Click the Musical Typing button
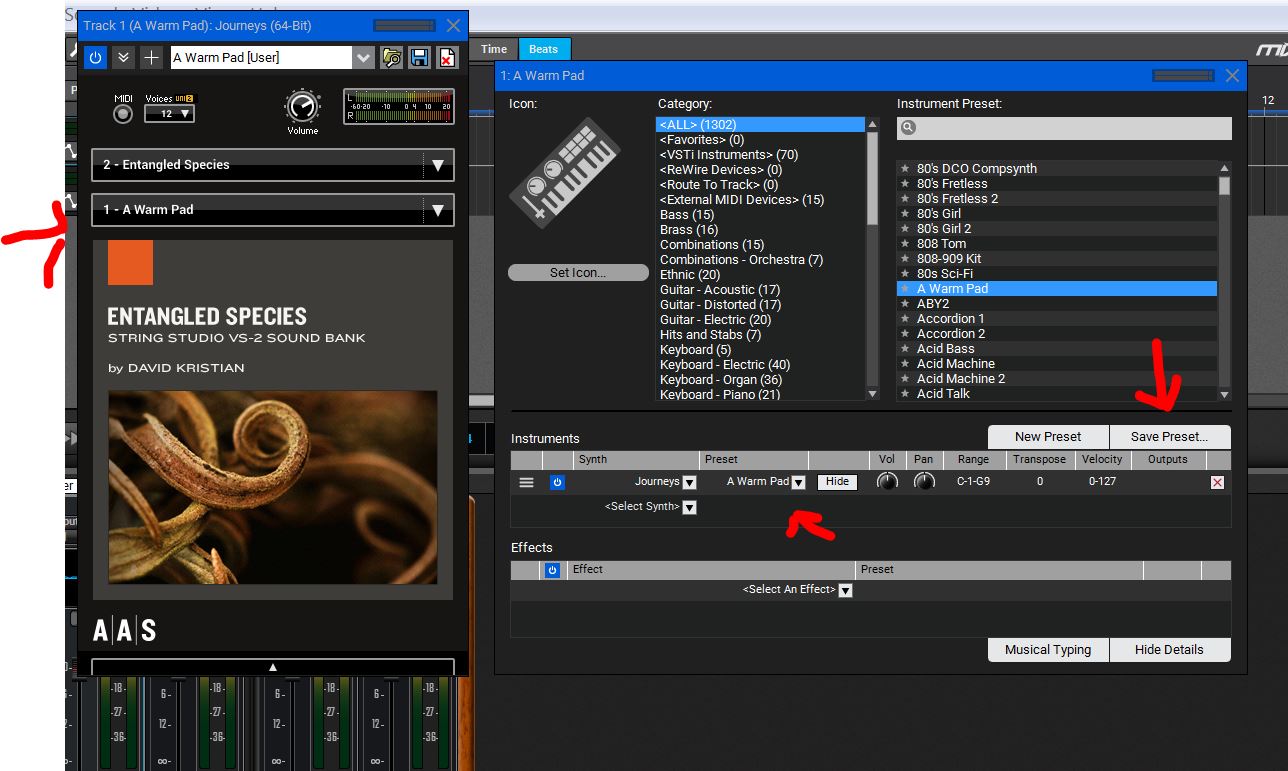 coord(1048,650)
